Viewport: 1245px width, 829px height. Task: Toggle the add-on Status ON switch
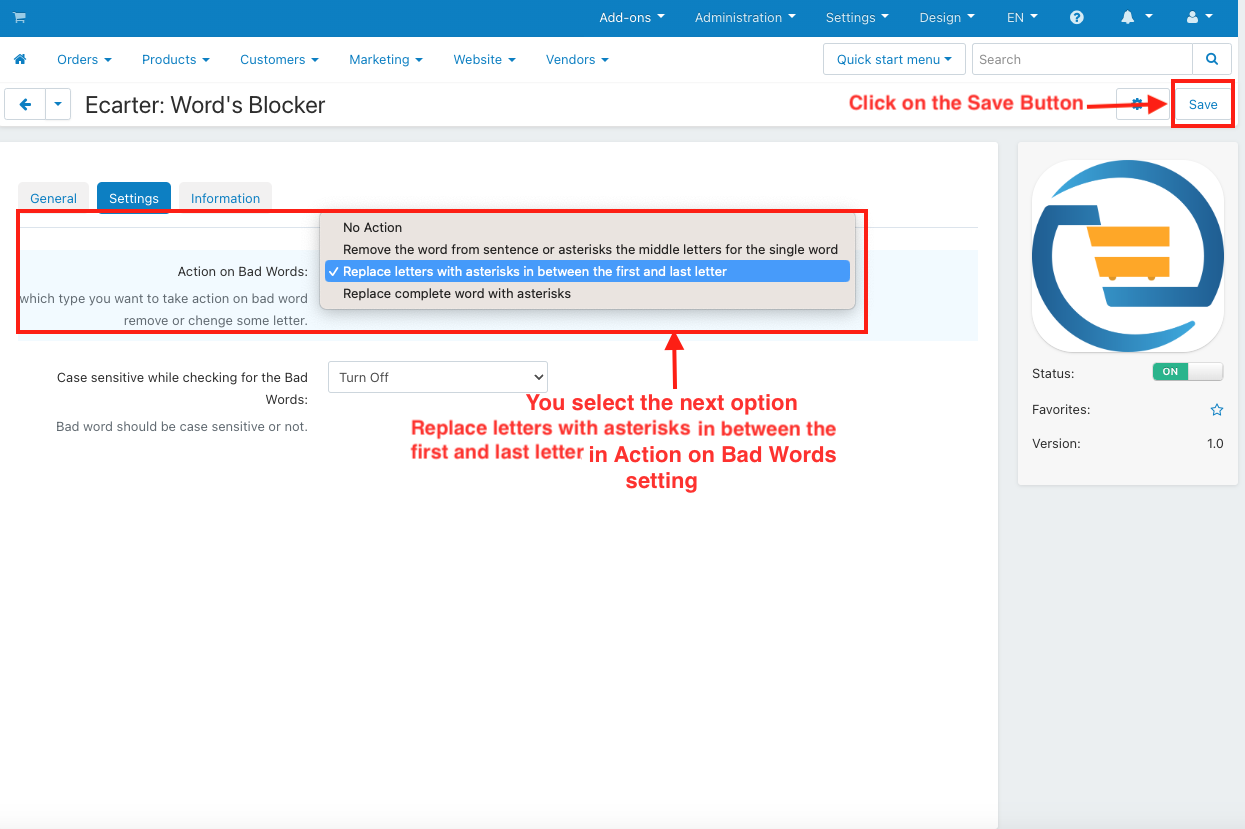pyautogui.click(x=1188, y=371)
